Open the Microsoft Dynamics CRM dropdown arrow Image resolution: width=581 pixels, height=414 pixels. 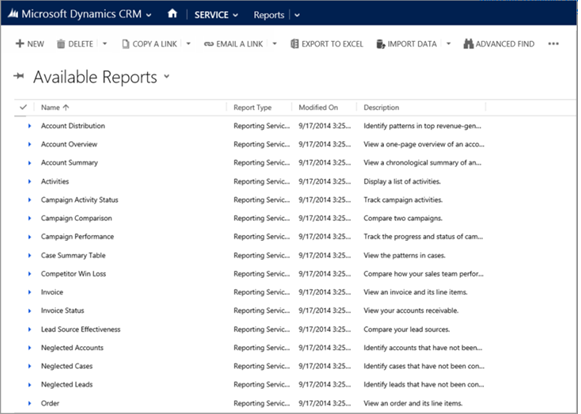(149, 15)
